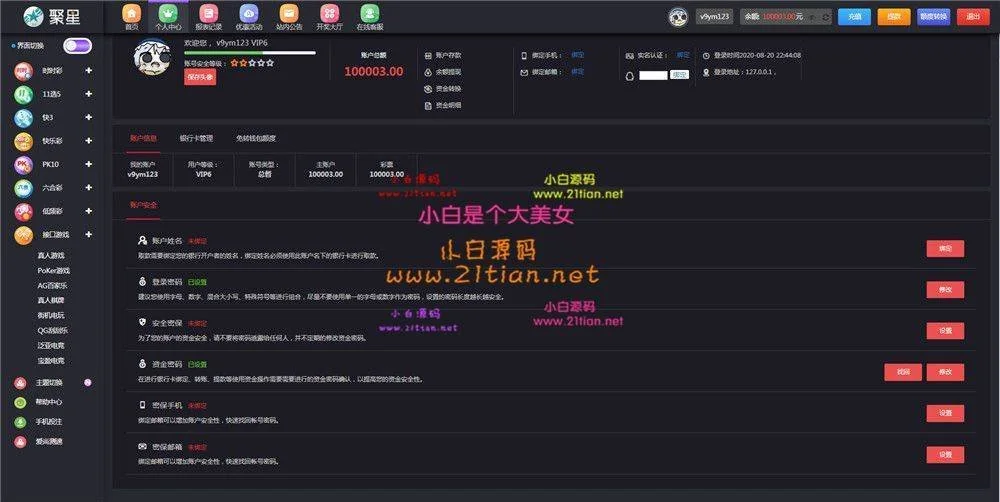Go to 开奖大厅 lottery hall icon
The height and width of the screenshot is (502, 1000).
point(329,14)
